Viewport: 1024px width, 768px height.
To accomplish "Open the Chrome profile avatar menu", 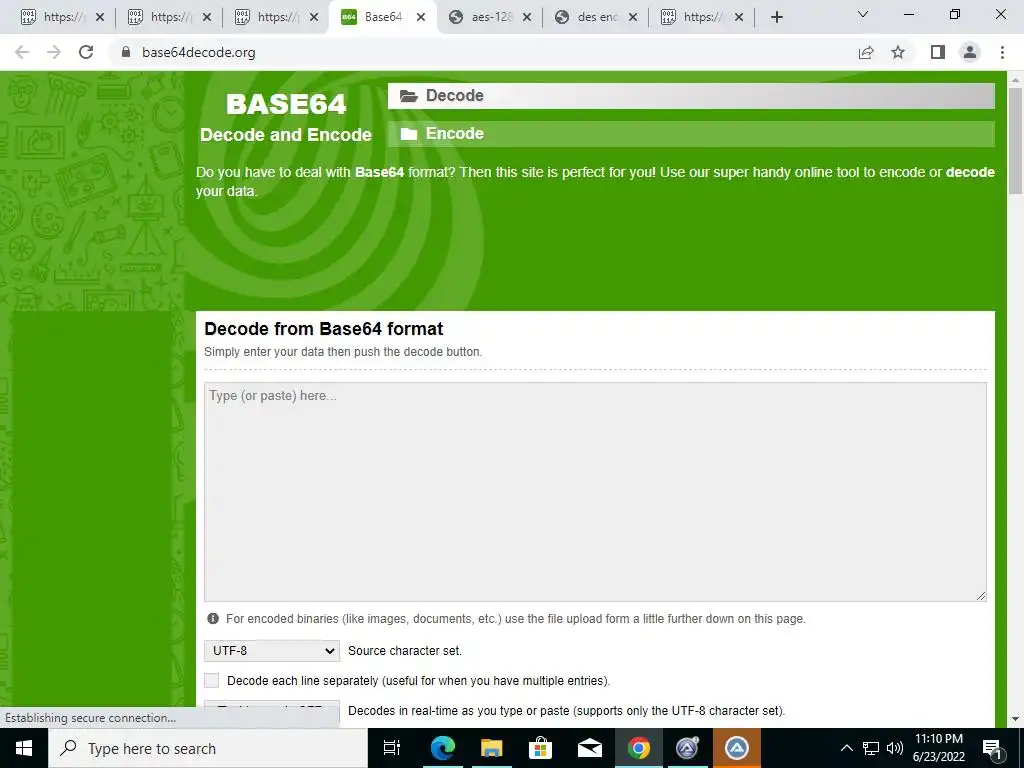I will coord(970,52).
